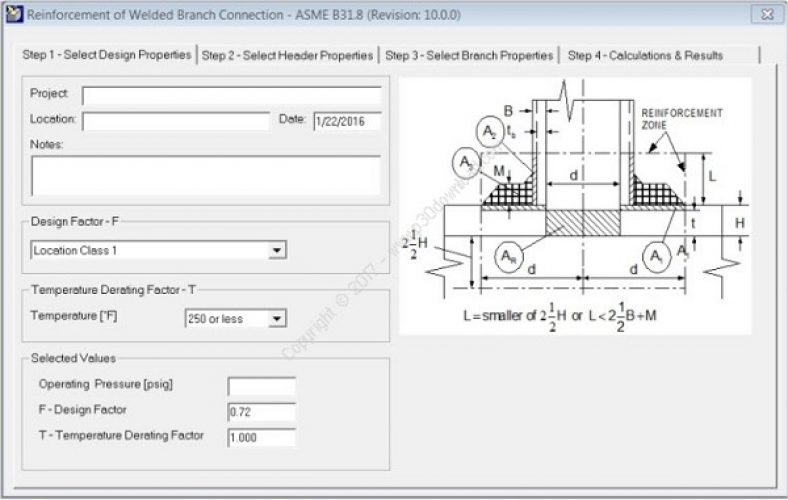Click the 'Notes:' label
The height and width of the screenshot is (500, 788).
coord(47,145)
